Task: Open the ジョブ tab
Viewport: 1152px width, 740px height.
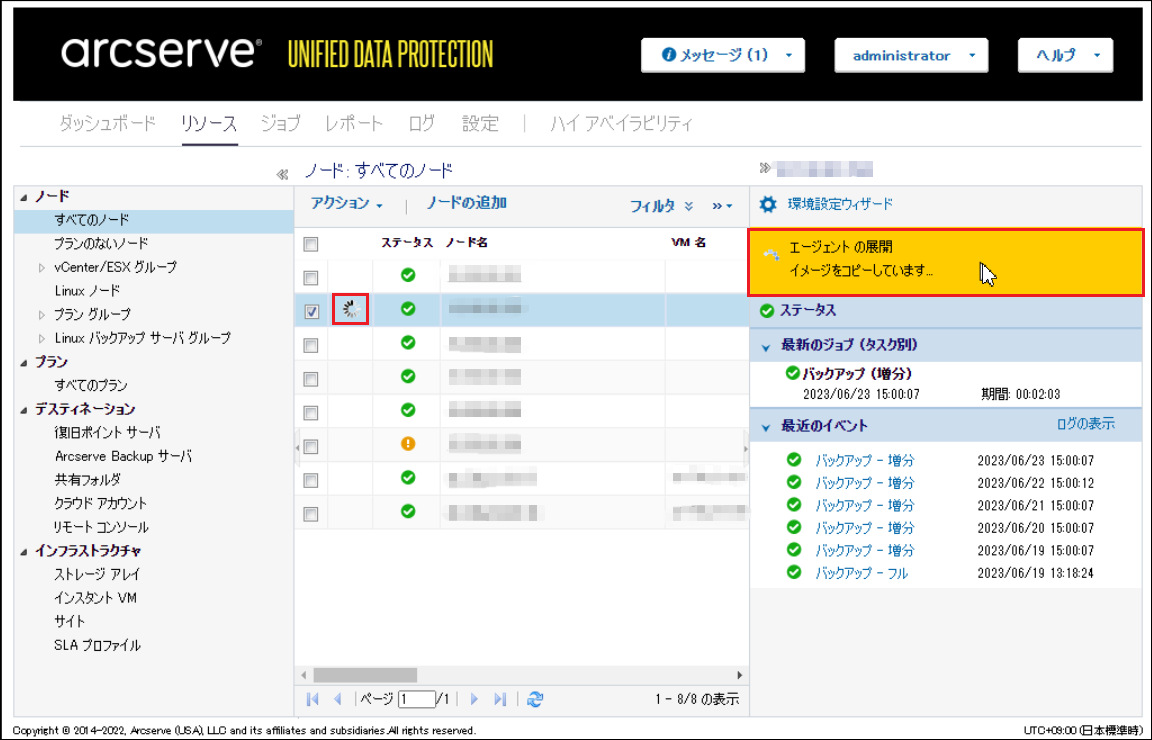Action: 280,124
